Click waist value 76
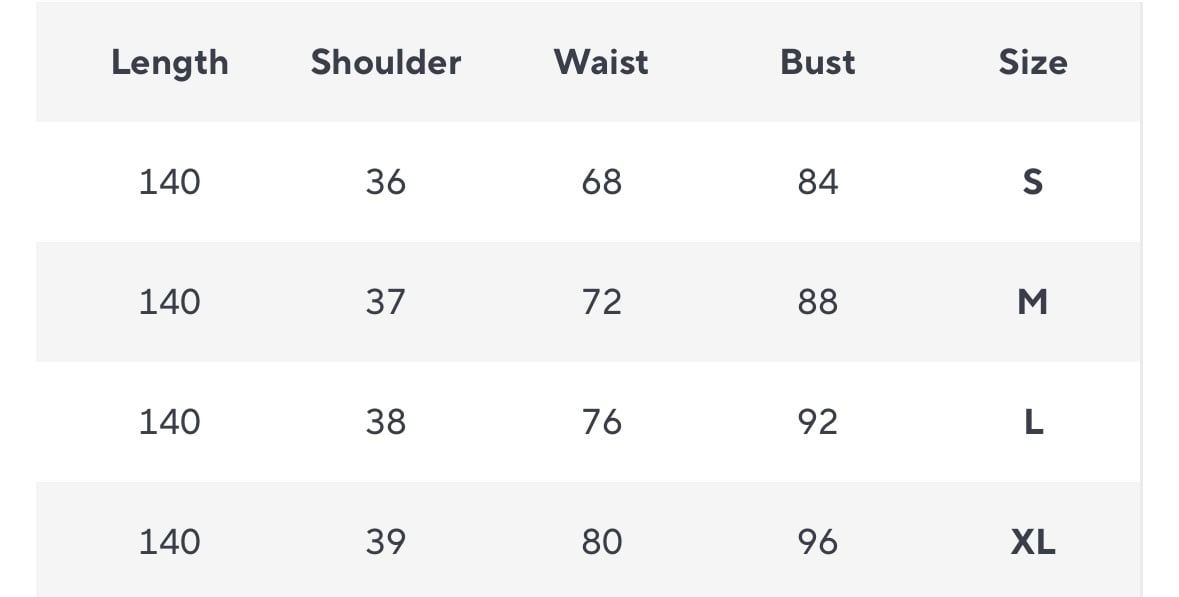The image size is (1179, 597). (601, 422)
